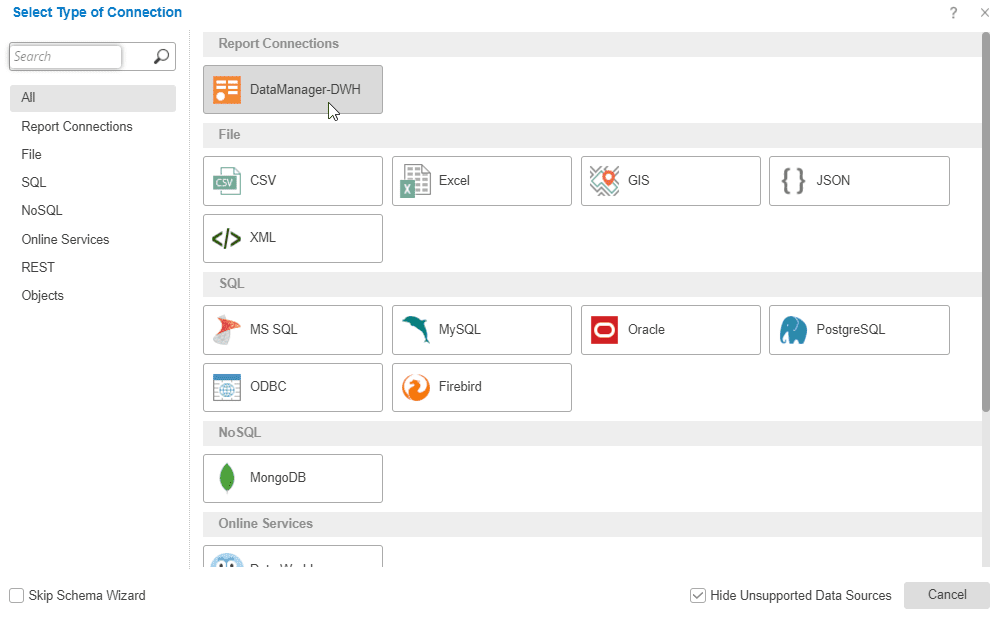Image resolution: width=1000 pixels, height=619 pixels.
Task: Select the XML connection icon
Action: (x=227, y=238)
